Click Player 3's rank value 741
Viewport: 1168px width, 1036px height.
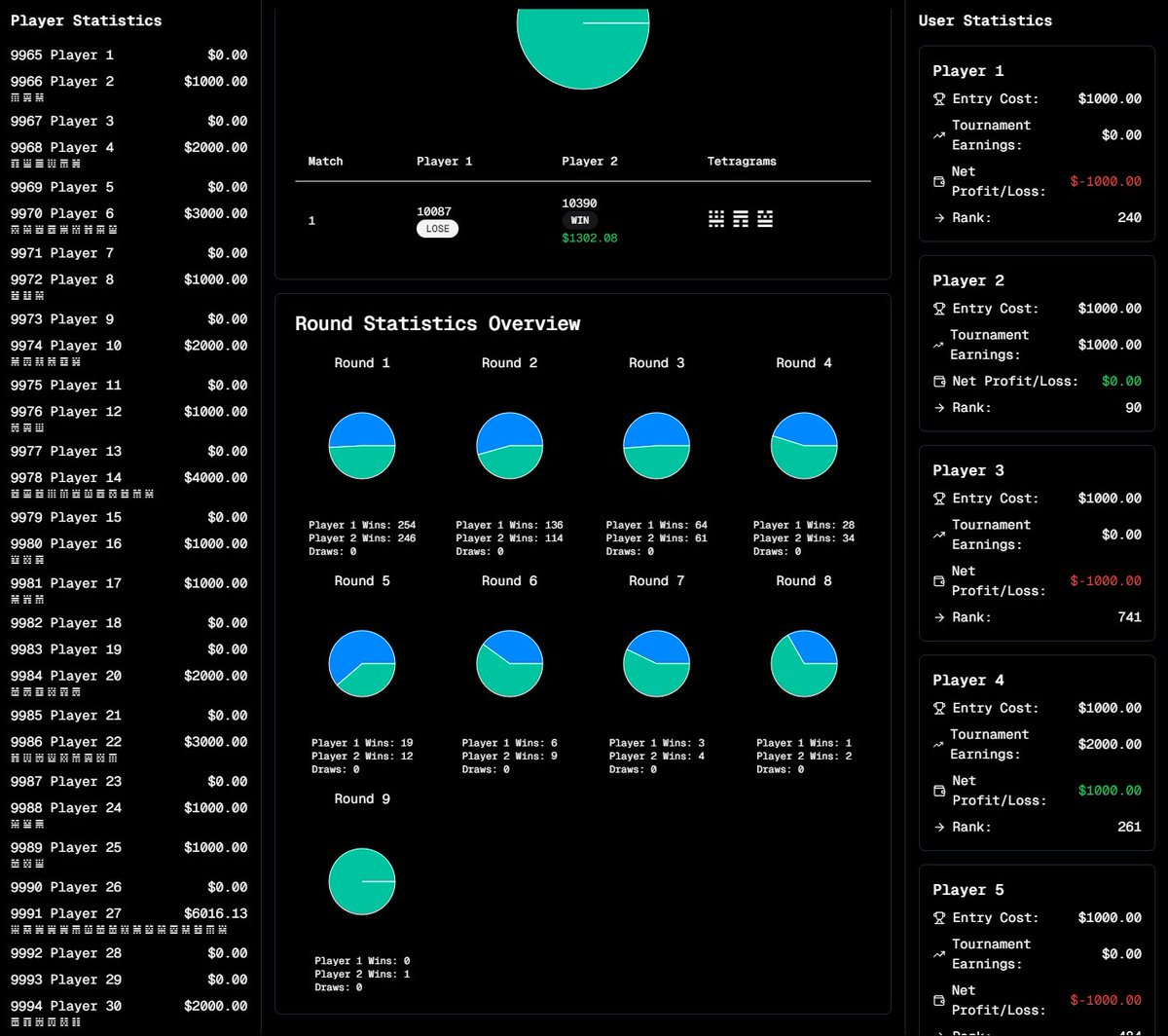(x=1129, y=617)
